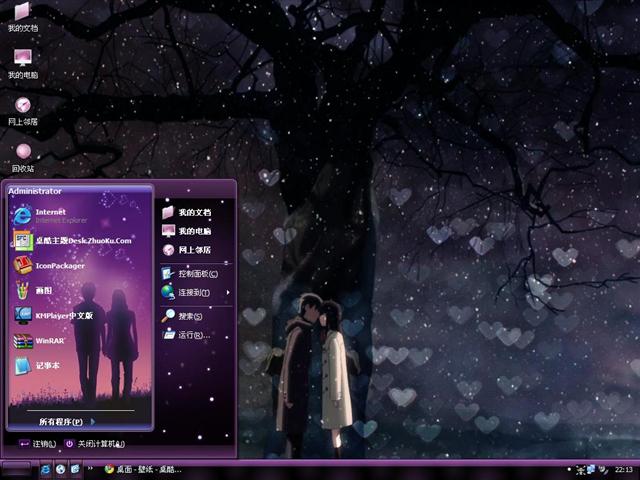640x480 pixels.
Task: Launch IconPackager from the Start menu
Action: [49, 265]
